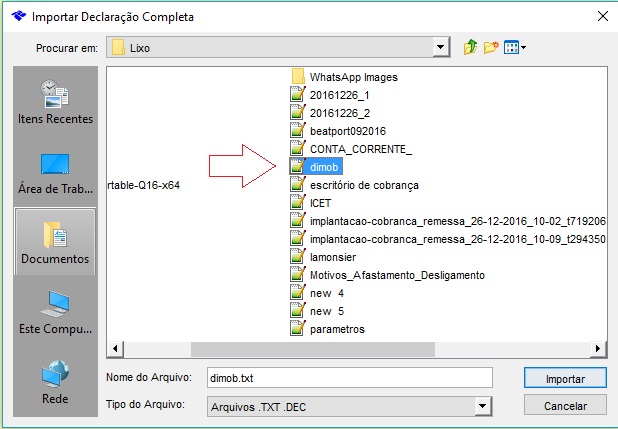618x429 pixels.
Task: Expand the Procurar em dropdown
Action: [x=440, y=47]
